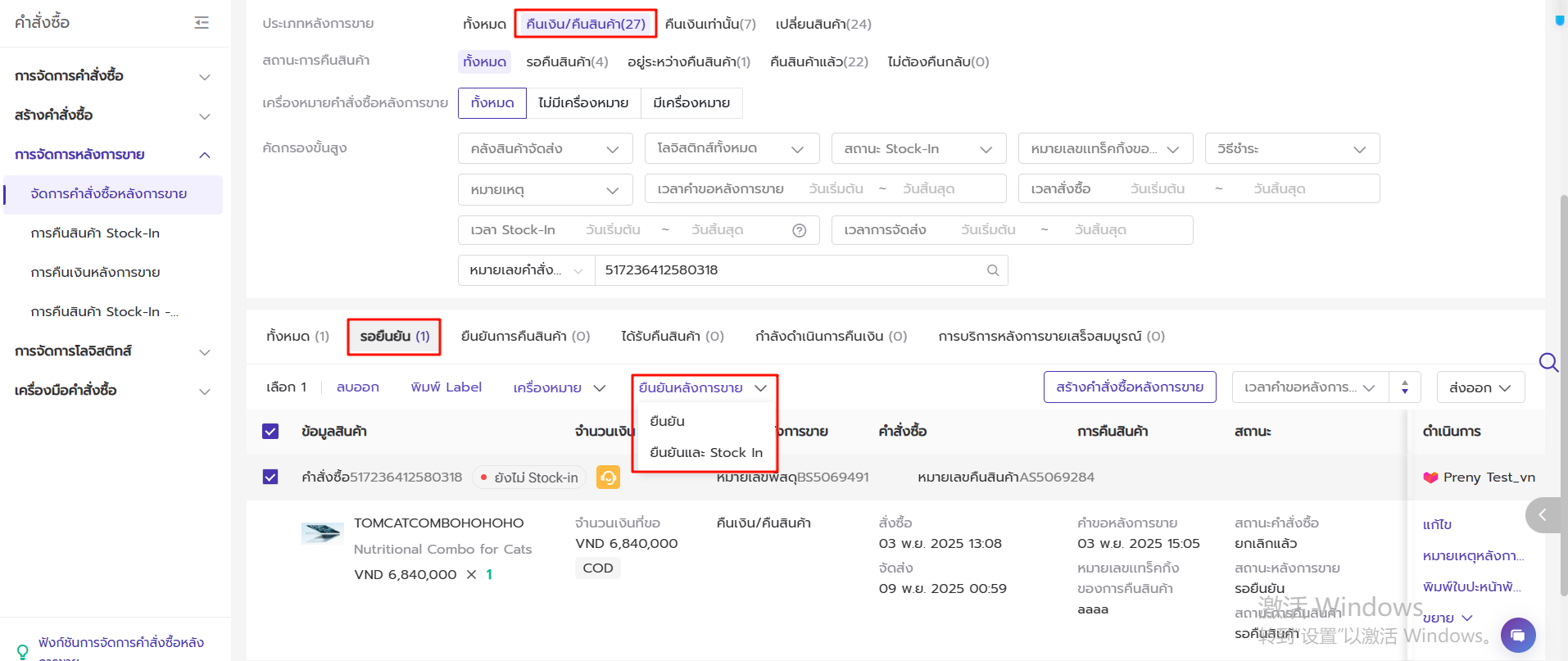Open the blue chat support bubble

coord(1517,635)
